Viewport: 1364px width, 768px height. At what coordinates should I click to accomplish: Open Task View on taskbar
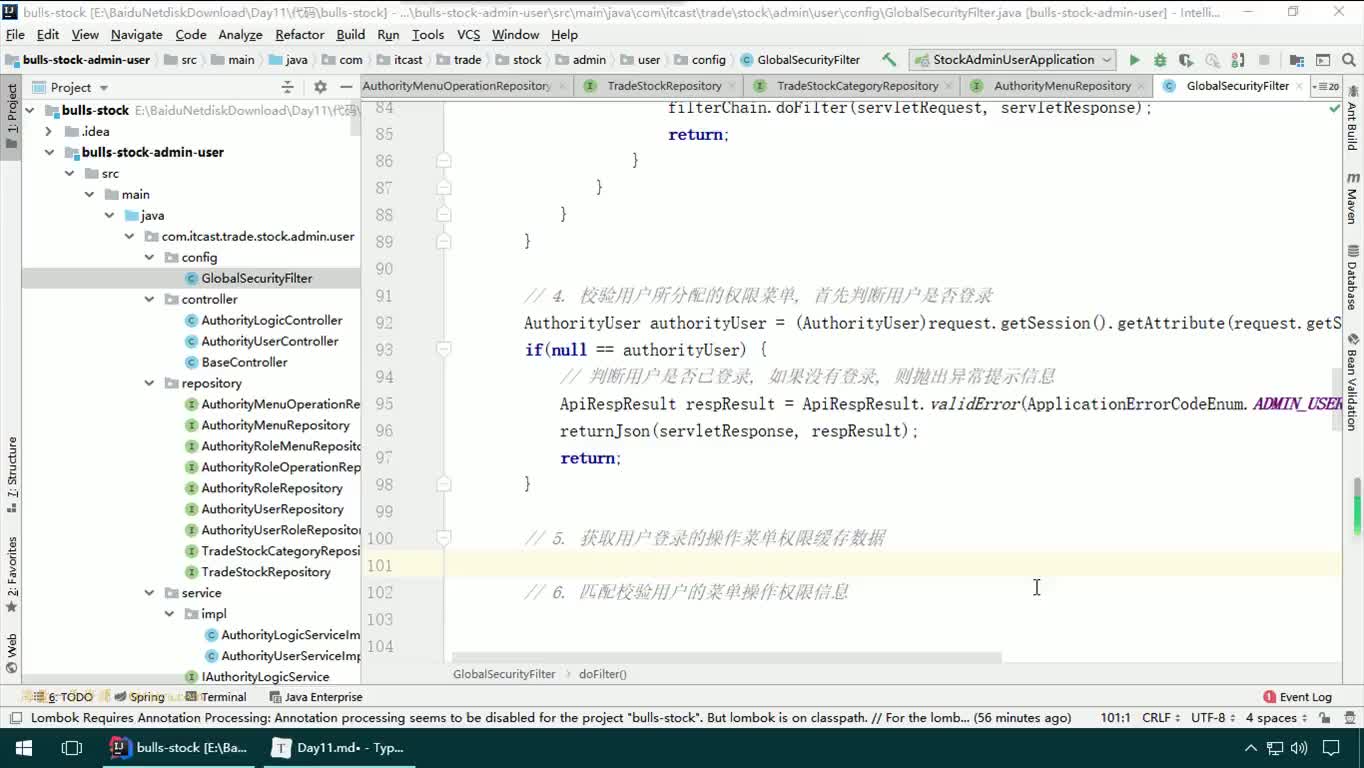pos(72,748)
